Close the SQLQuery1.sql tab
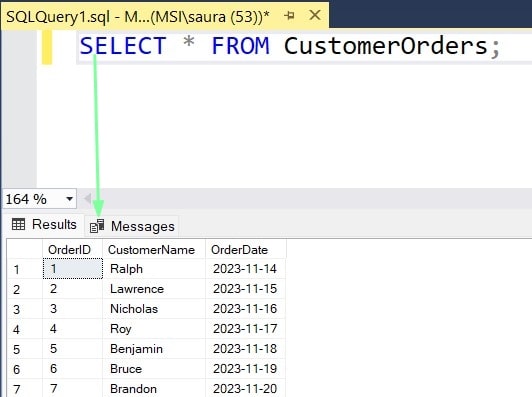This screenshot has width=532, height=397. click(315, 15)
